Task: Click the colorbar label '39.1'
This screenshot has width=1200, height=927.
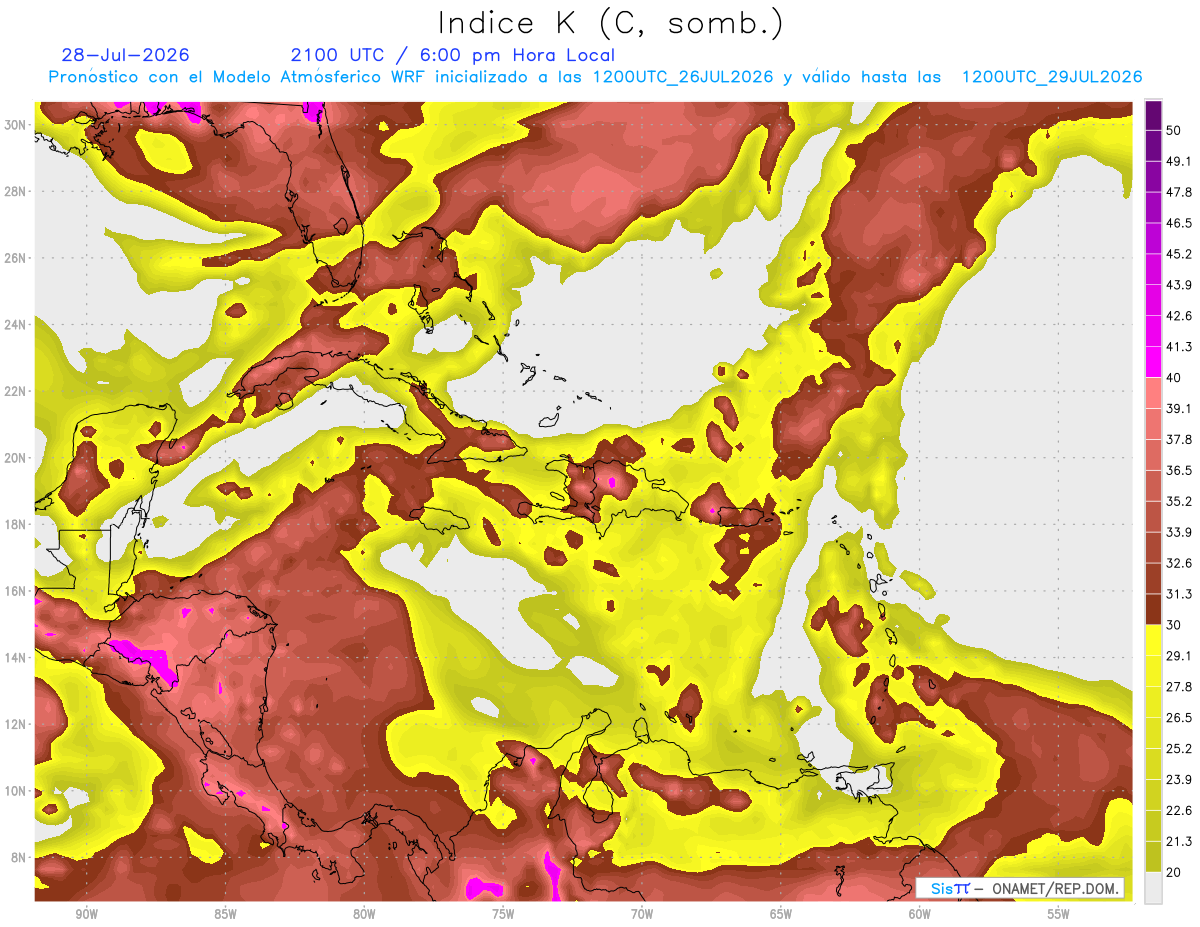Action: click(x=1179, y=408)
